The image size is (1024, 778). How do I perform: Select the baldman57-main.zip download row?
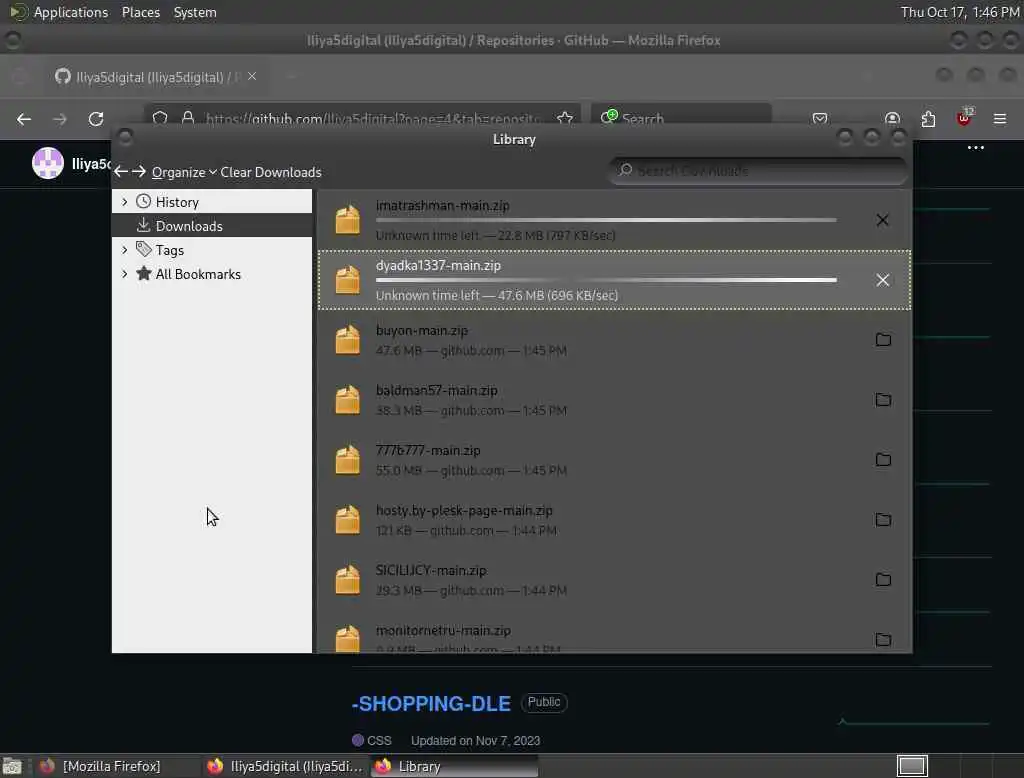tap(614, 400)
